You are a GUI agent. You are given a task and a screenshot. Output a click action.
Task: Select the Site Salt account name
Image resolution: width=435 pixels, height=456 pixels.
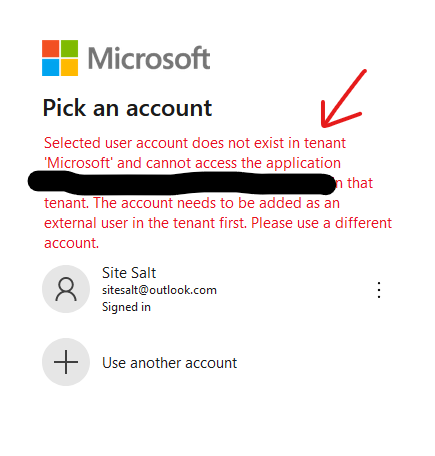(129, 273)
